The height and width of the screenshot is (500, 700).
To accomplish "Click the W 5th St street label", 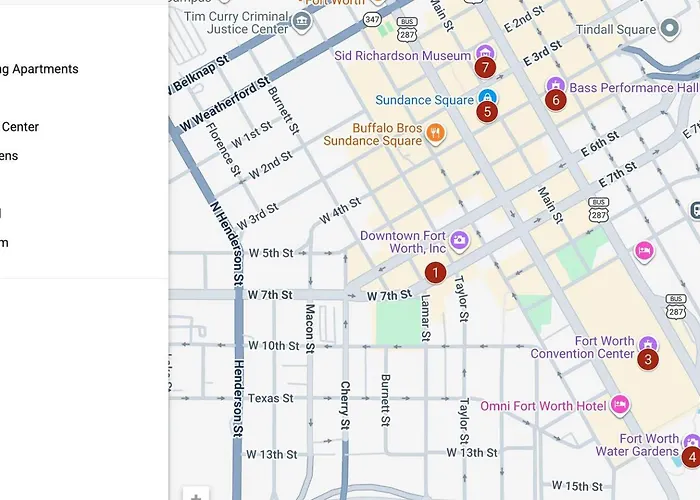I will pos(271,253).
